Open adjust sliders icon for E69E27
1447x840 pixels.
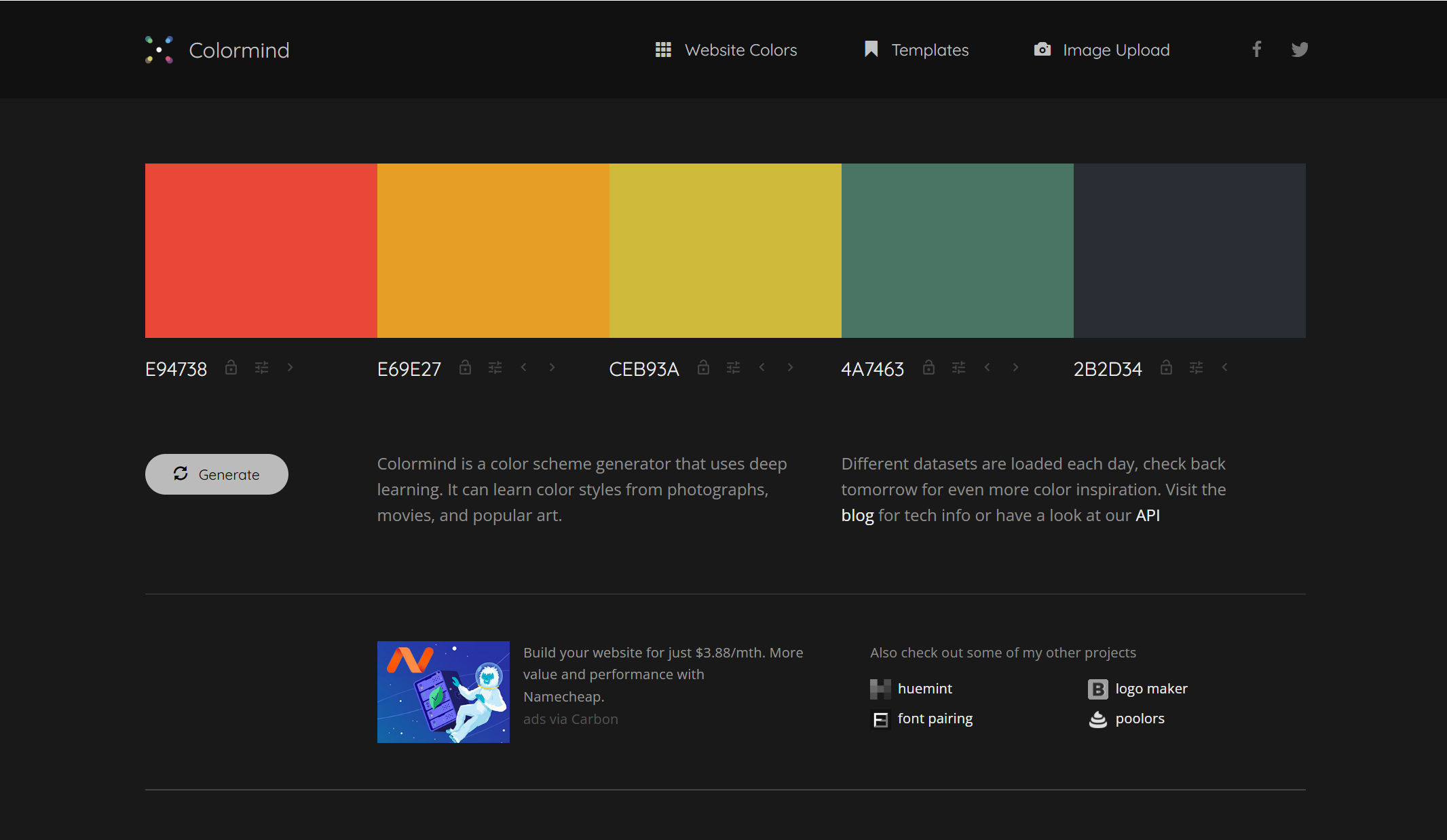click(495, 368)
